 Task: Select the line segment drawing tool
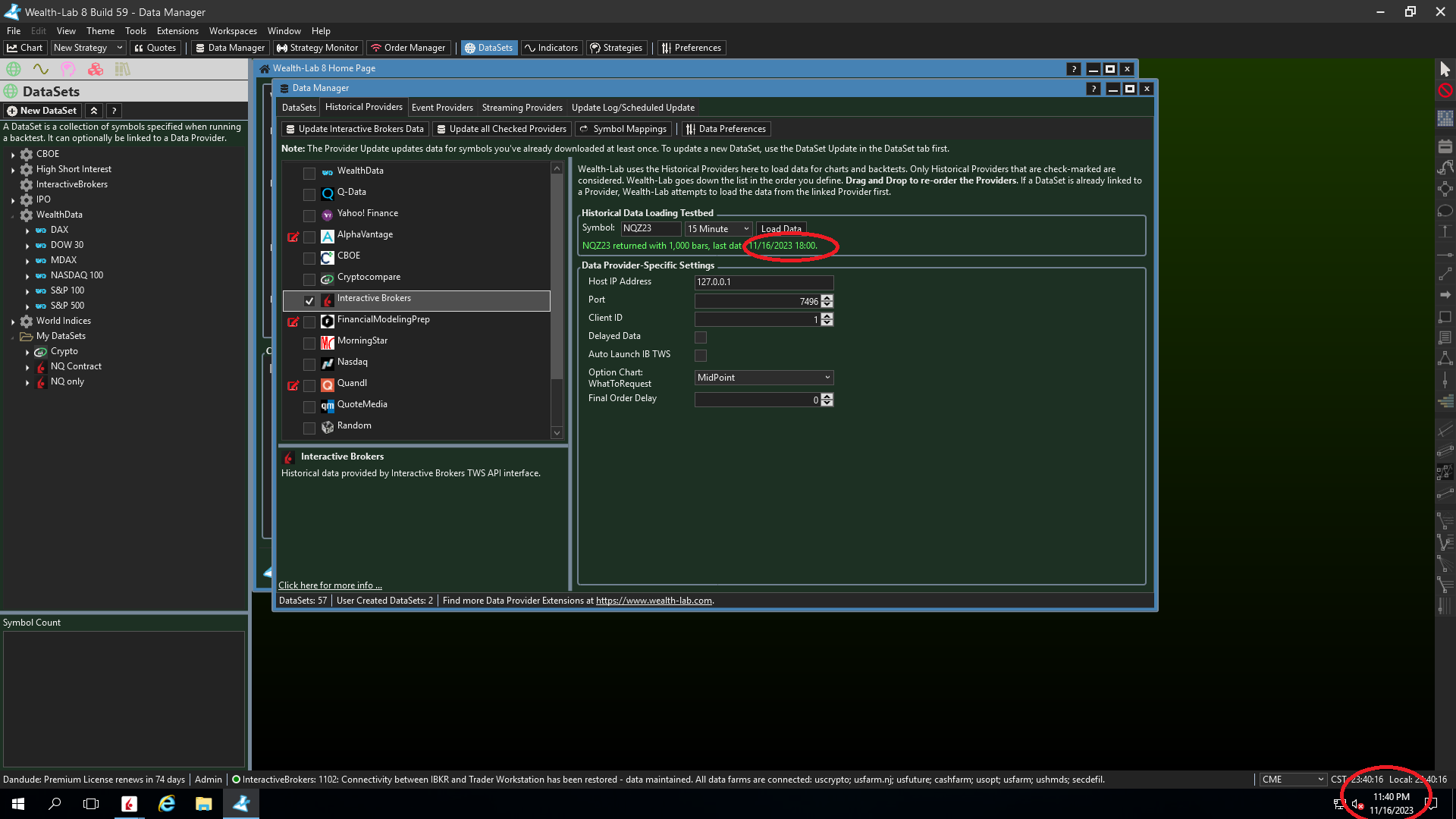(1445, 274)
